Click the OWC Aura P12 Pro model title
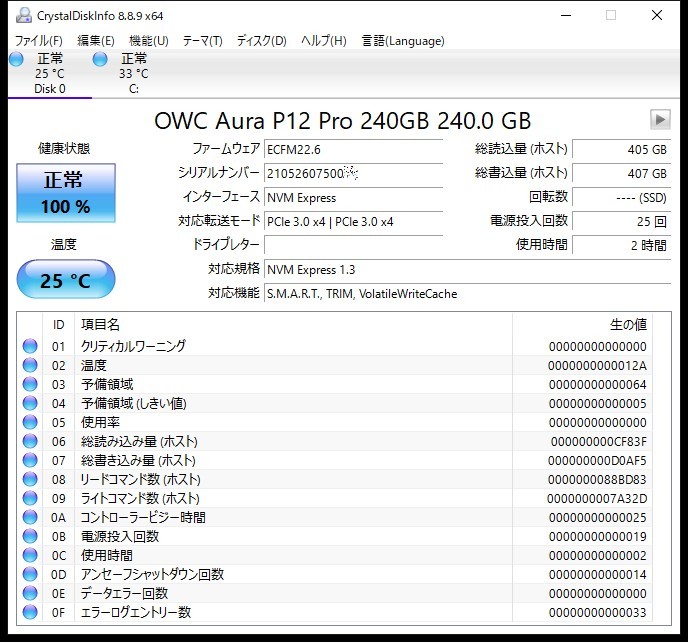This screenshot has height=642, width=688. [x=342, y=121]
